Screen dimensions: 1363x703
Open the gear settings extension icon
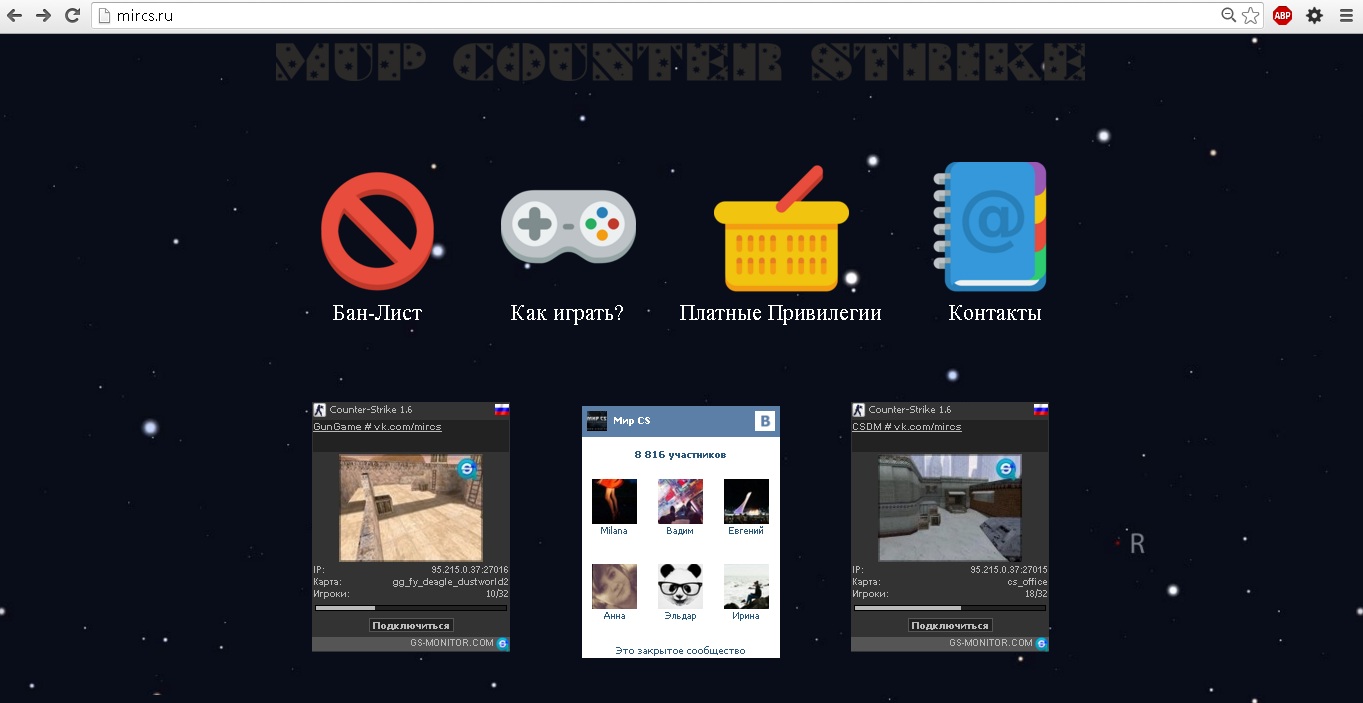[x=1314, y=15]
